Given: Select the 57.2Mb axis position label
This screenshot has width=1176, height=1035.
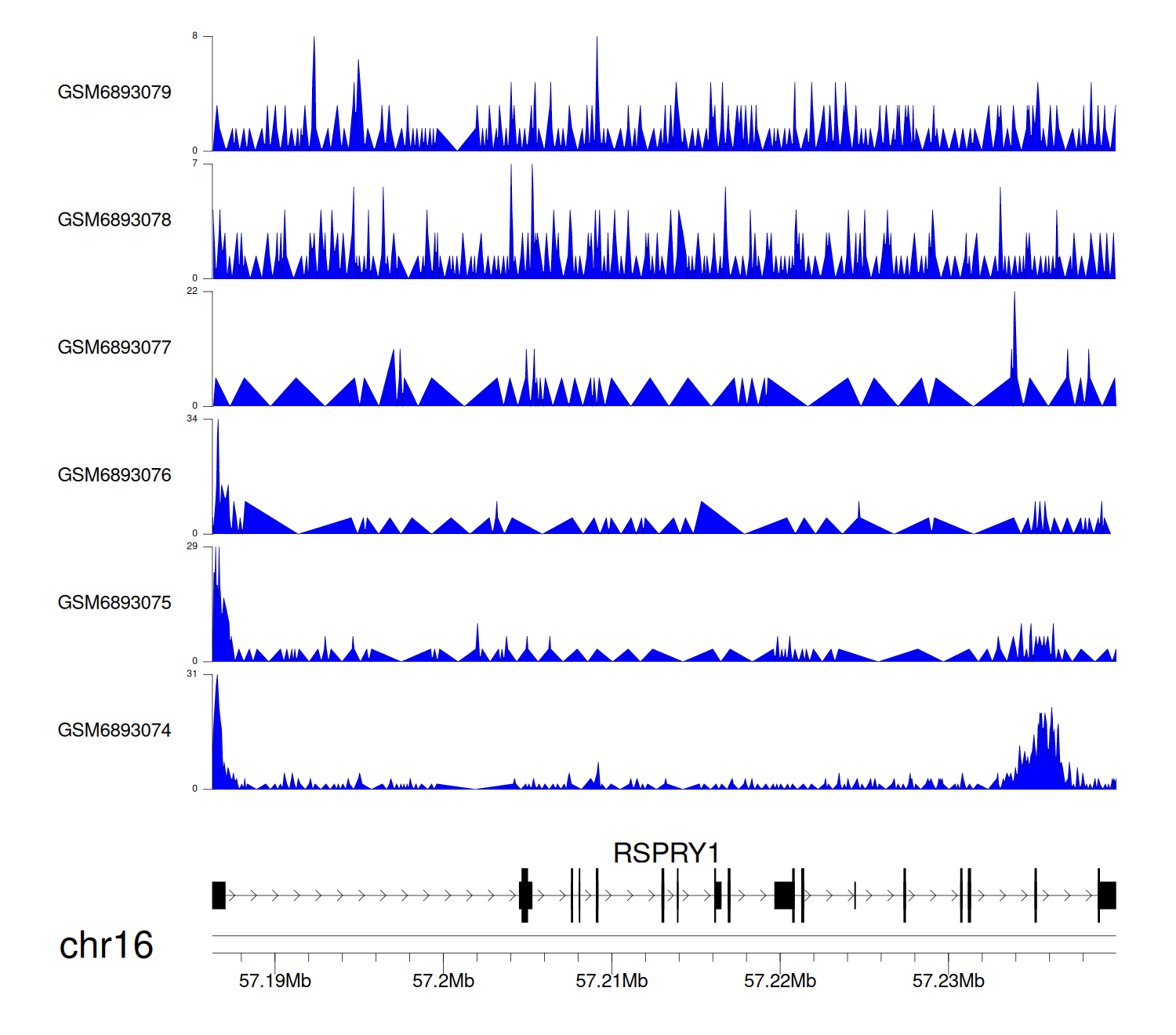Looking at the screenshot, I should coord(444,981).
